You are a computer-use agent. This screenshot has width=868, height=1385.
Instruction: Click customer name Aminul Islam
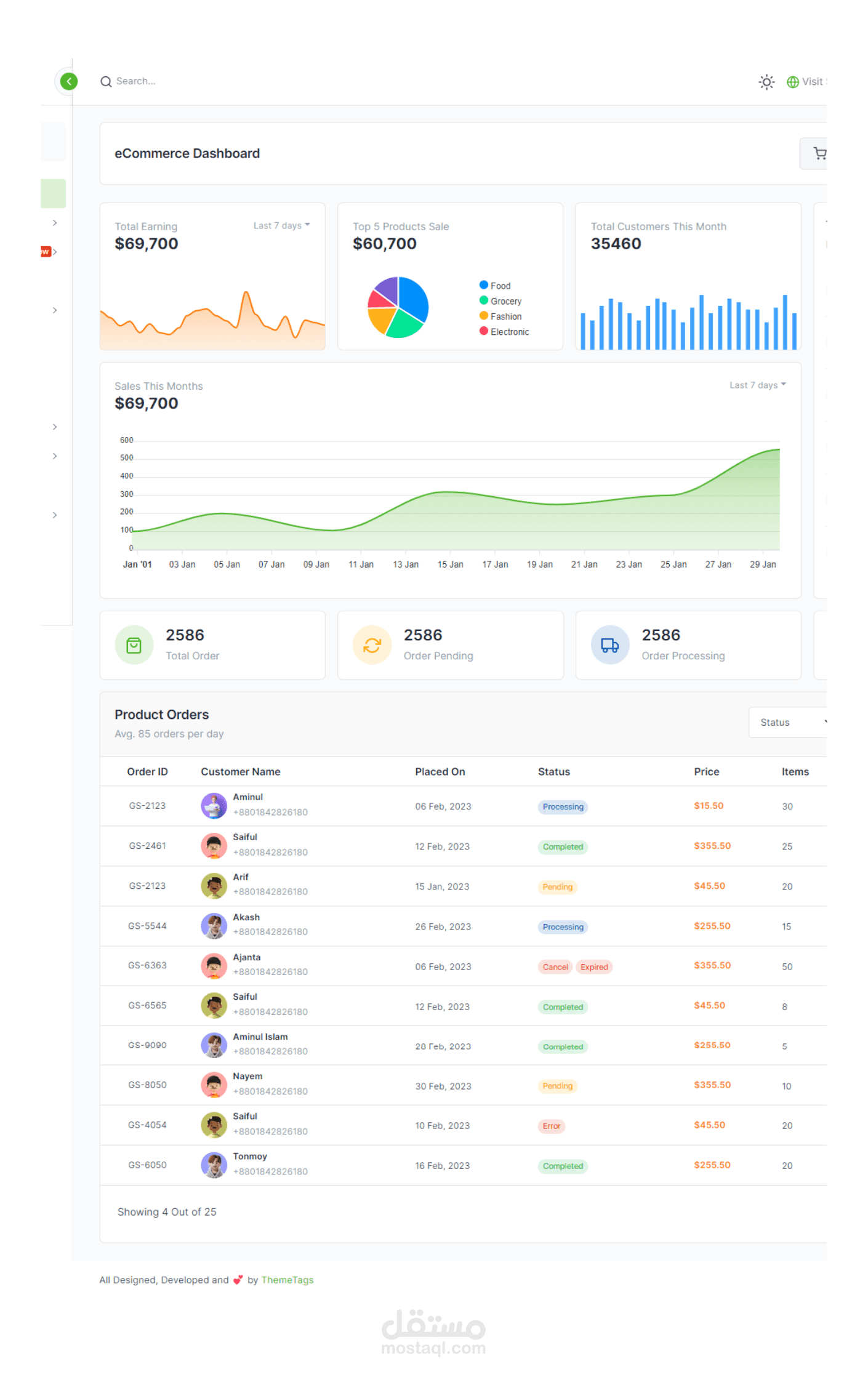coord(260,1037)
